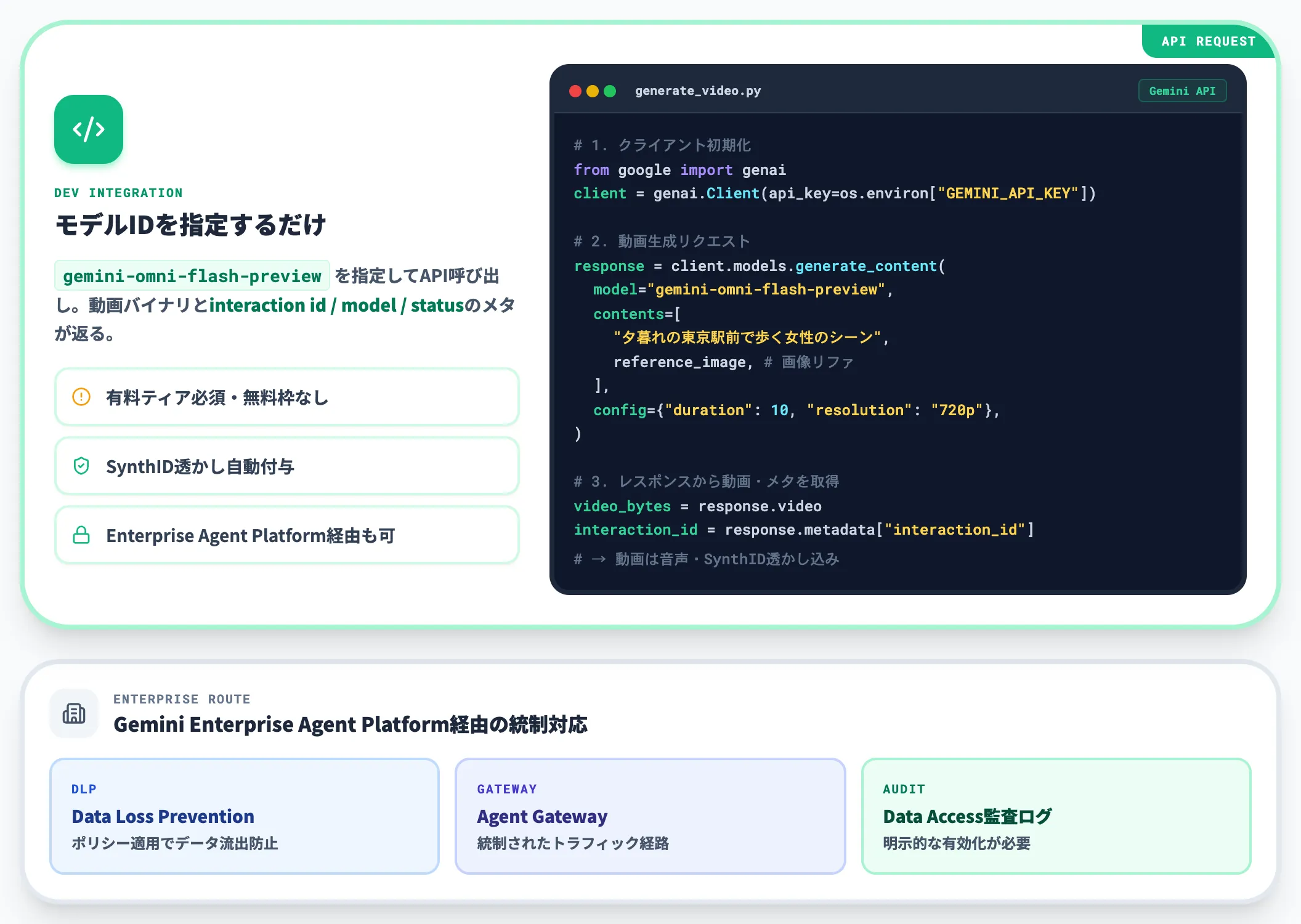
Task: Click the line from google import genai
Action: pos(679,169)
